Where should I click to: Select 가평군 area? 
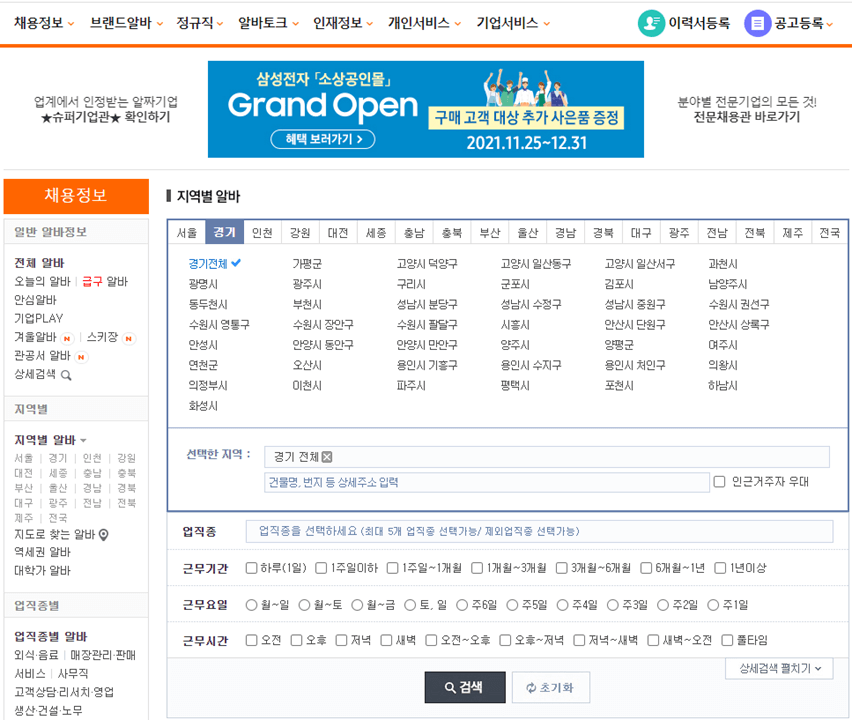pyautogui.click(x=307, y=264)
